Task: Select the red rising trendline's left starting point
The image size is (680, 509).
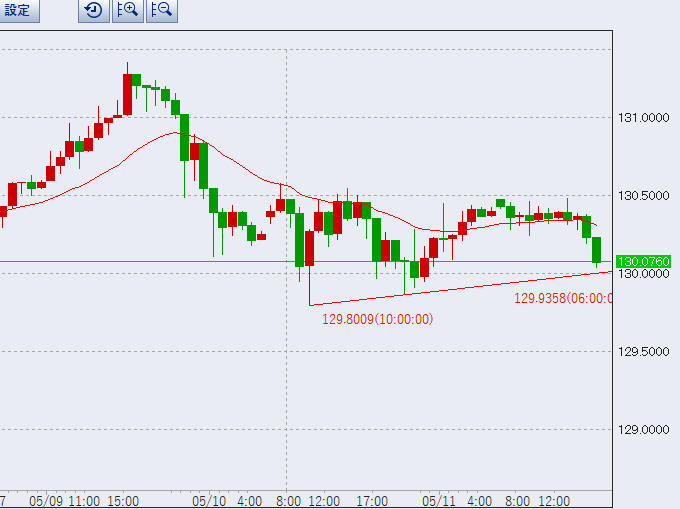Action: [x=310, y=304]
